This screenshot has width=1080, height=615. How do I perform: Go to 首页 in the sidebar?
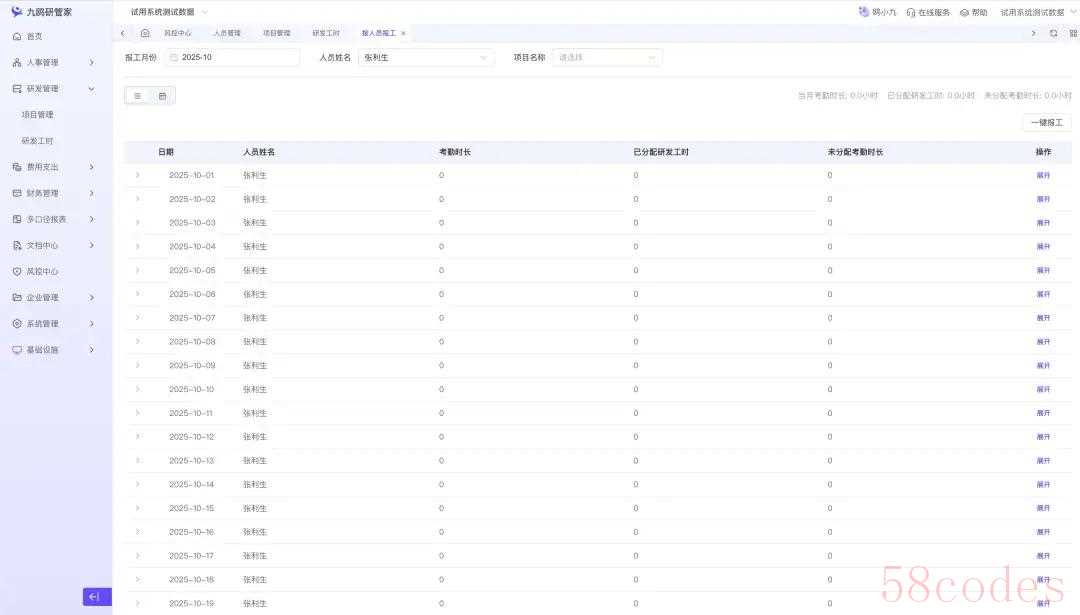(x=34, y=36)
